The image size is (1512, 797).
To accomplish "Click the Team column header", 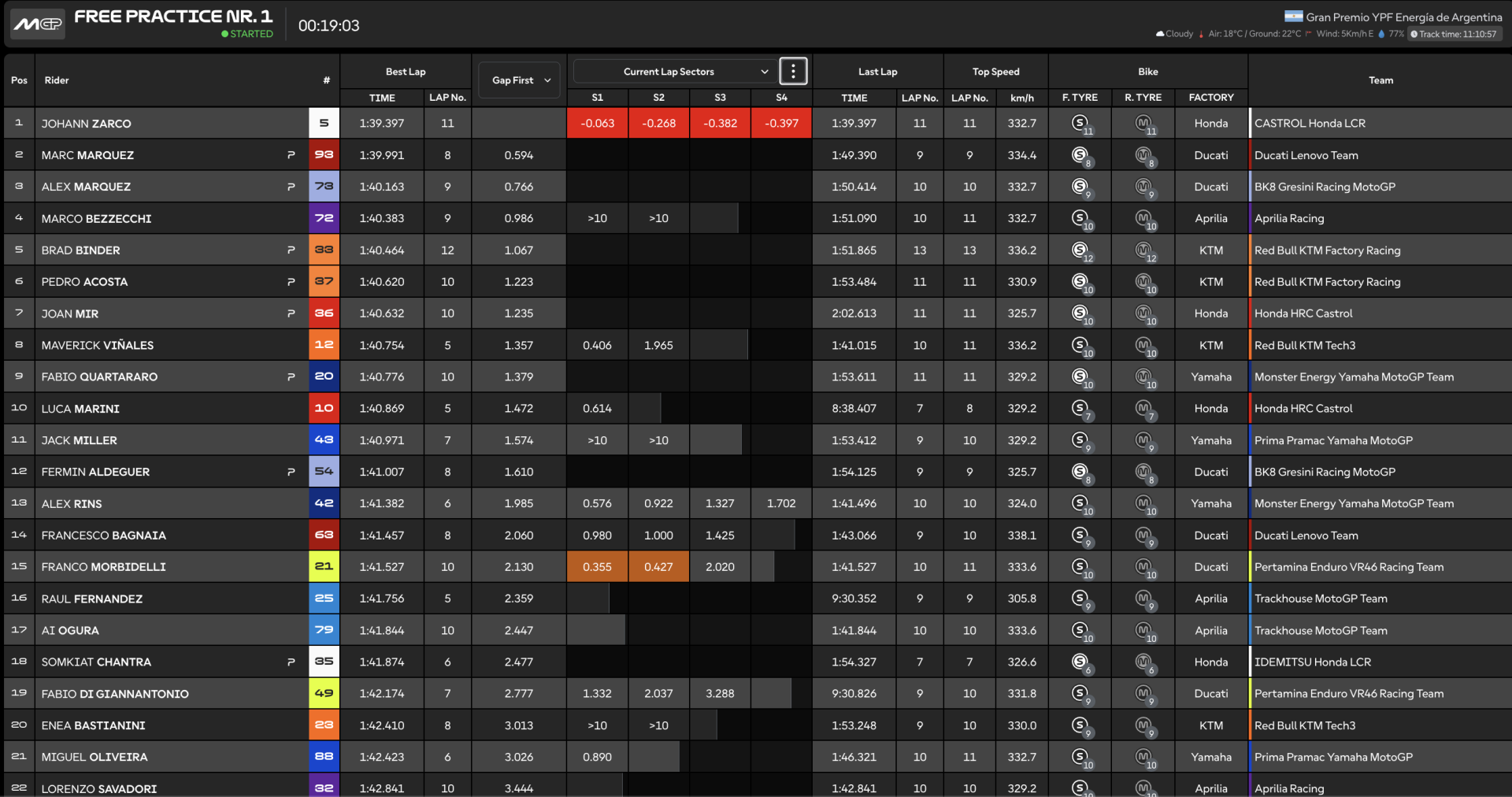I will tap(1380, 80).
